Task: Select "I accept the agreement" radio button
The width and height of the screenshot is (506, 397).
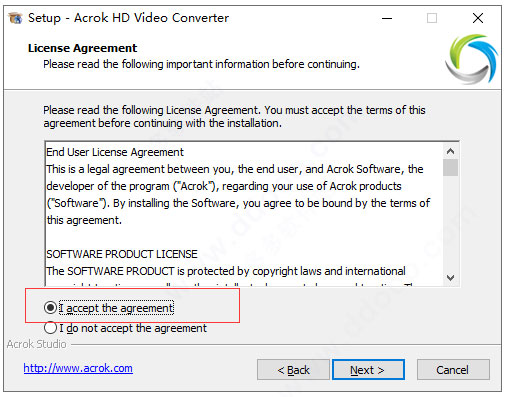Action: tap(50, 308)
